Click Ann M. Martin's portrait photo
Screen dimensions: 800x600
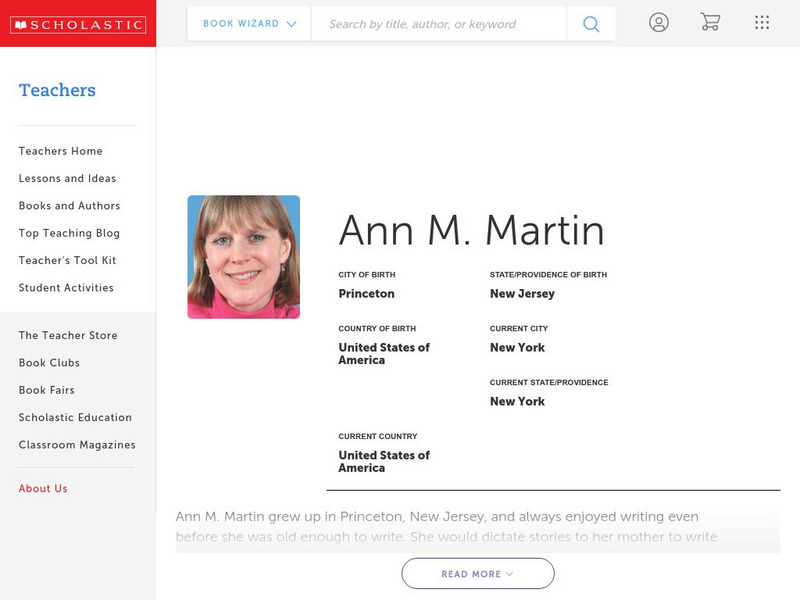pos(243,257)
